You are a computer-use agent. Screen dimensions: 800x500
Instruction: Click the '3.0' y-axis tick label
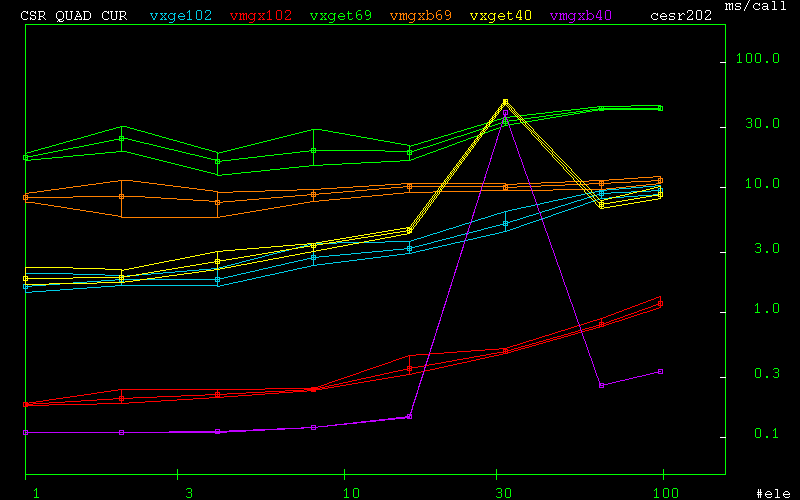pos(767,248)
